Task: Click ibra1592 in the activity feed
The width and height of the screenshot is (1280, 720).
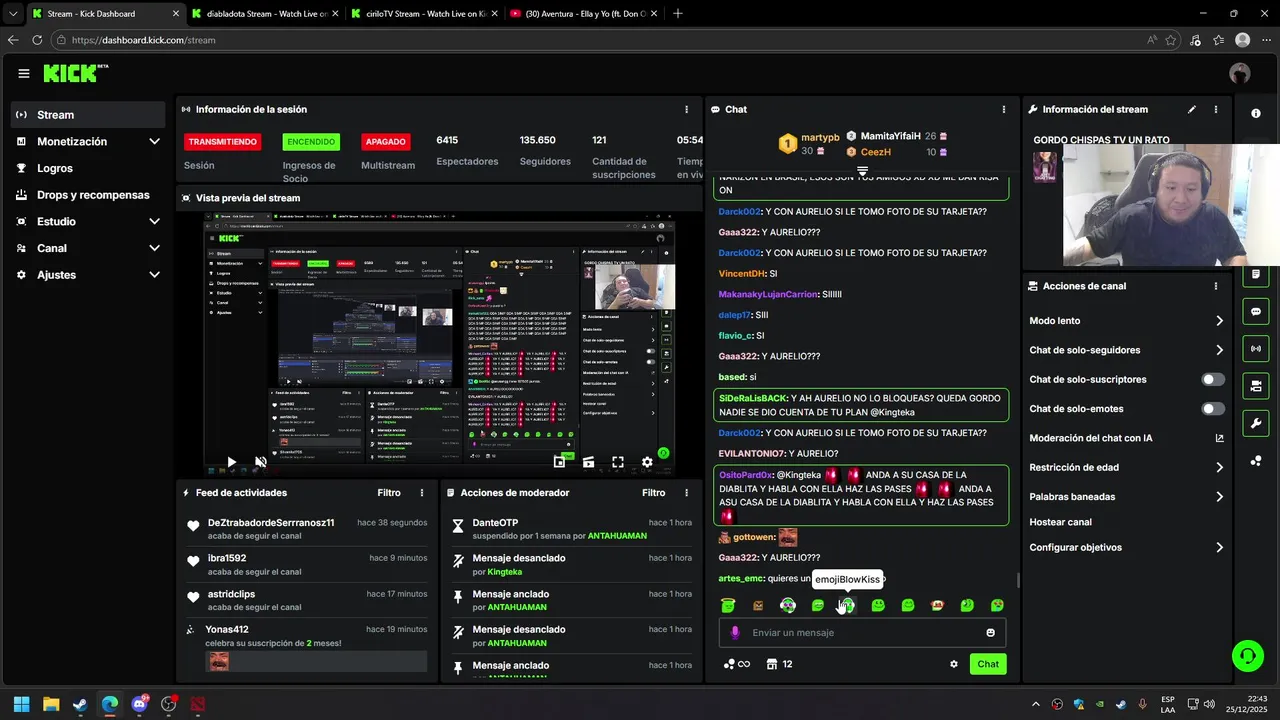Action: point(227,558)
